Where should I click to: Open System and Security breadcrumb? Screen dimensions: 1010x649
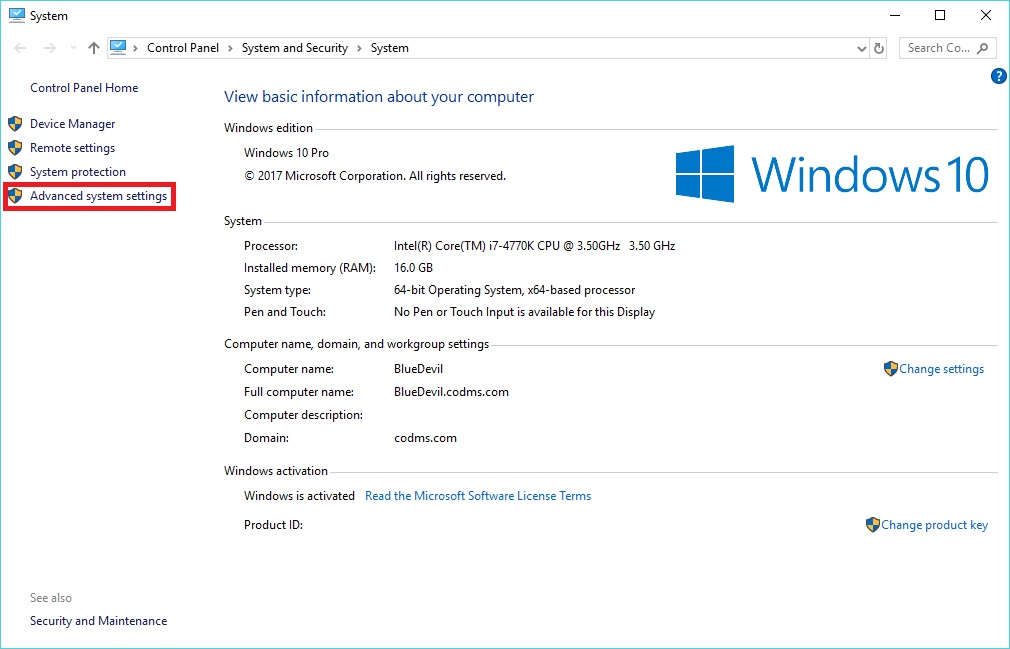294,48
